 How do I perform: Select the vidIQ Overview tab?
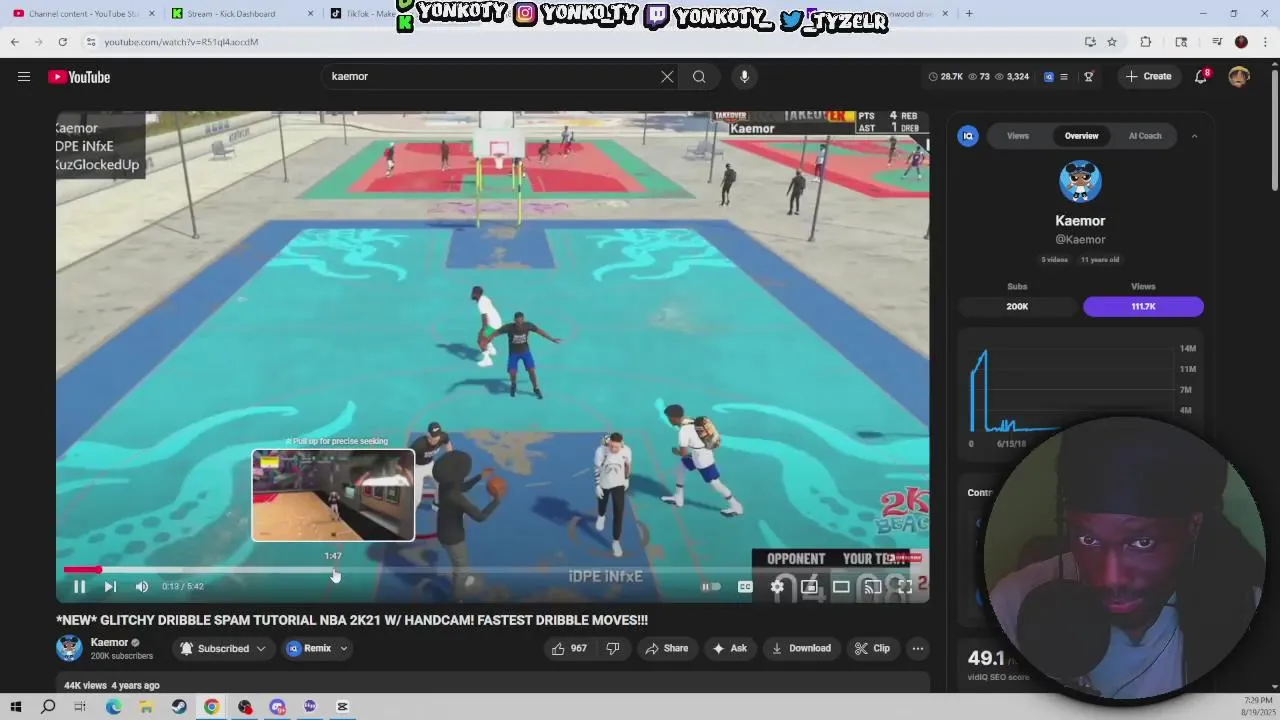1081,136
